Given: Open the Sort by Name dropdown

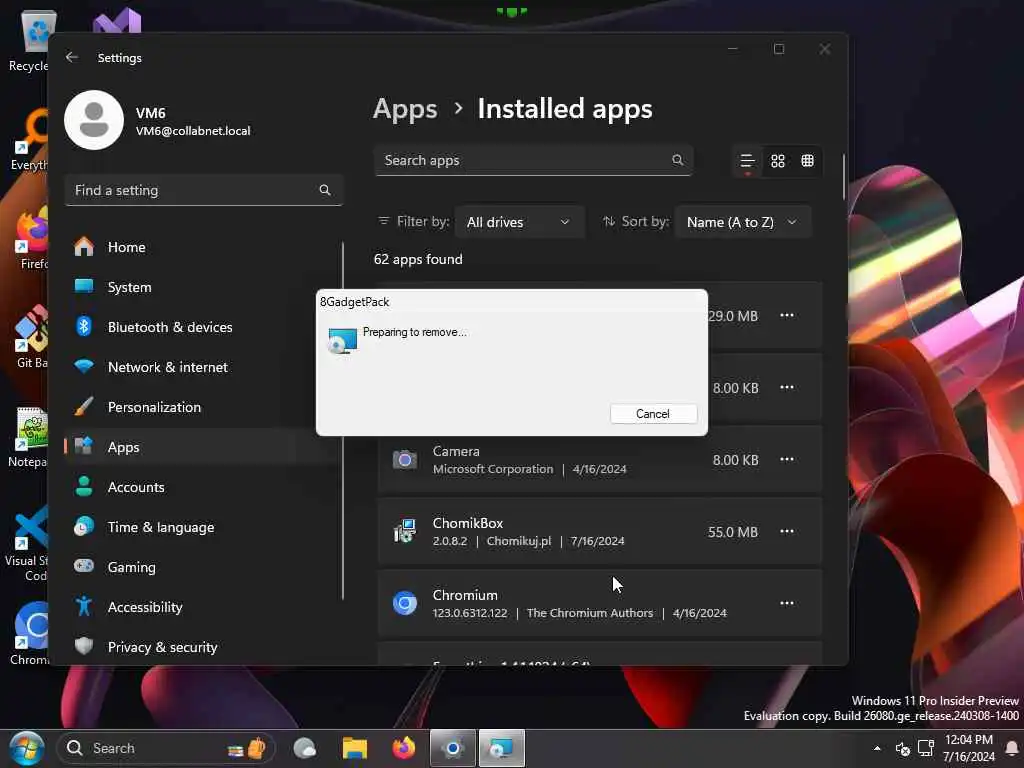Looking at the screenshot, I should click(x=743, y=222).
